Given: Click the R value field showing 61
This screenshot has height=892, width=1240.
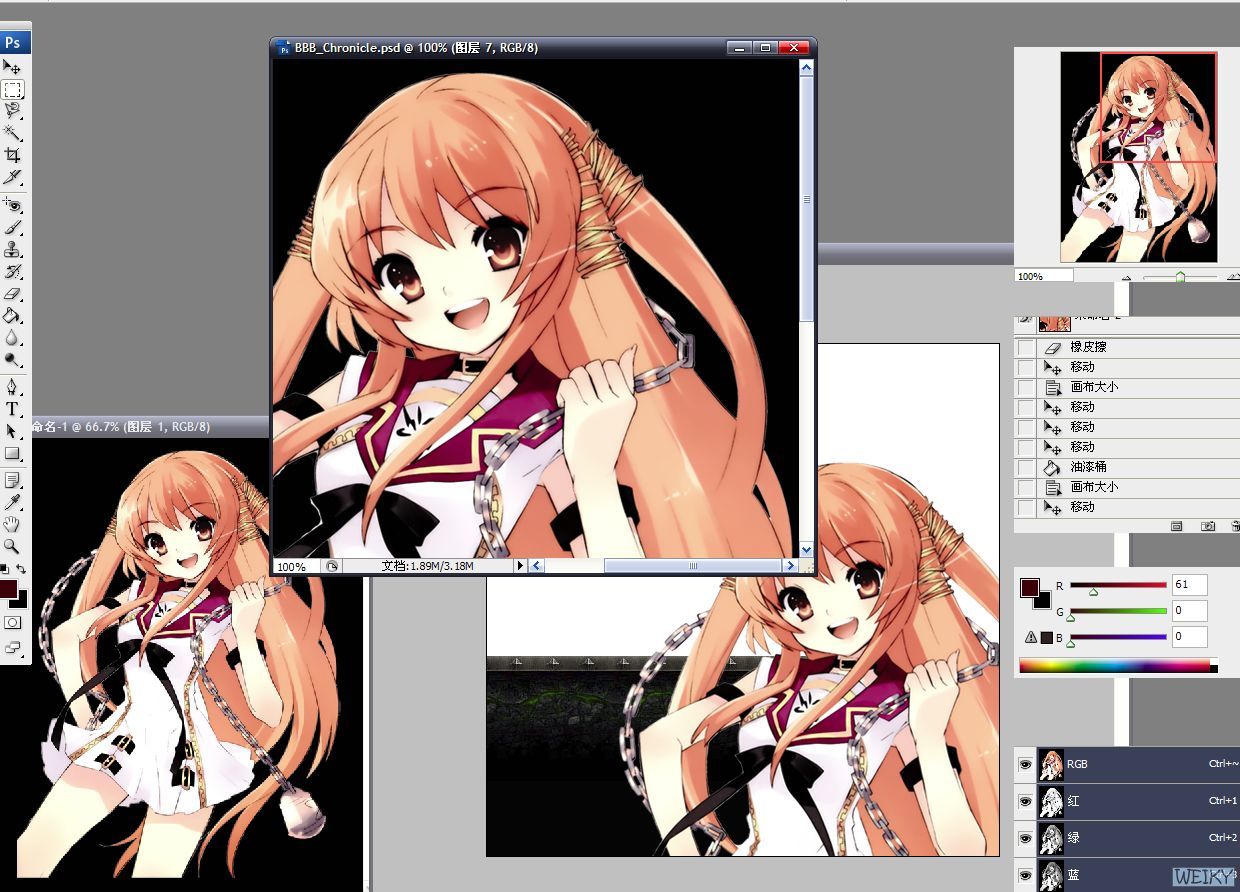Looking at the screenshot, I should [x=1190, y=584].
